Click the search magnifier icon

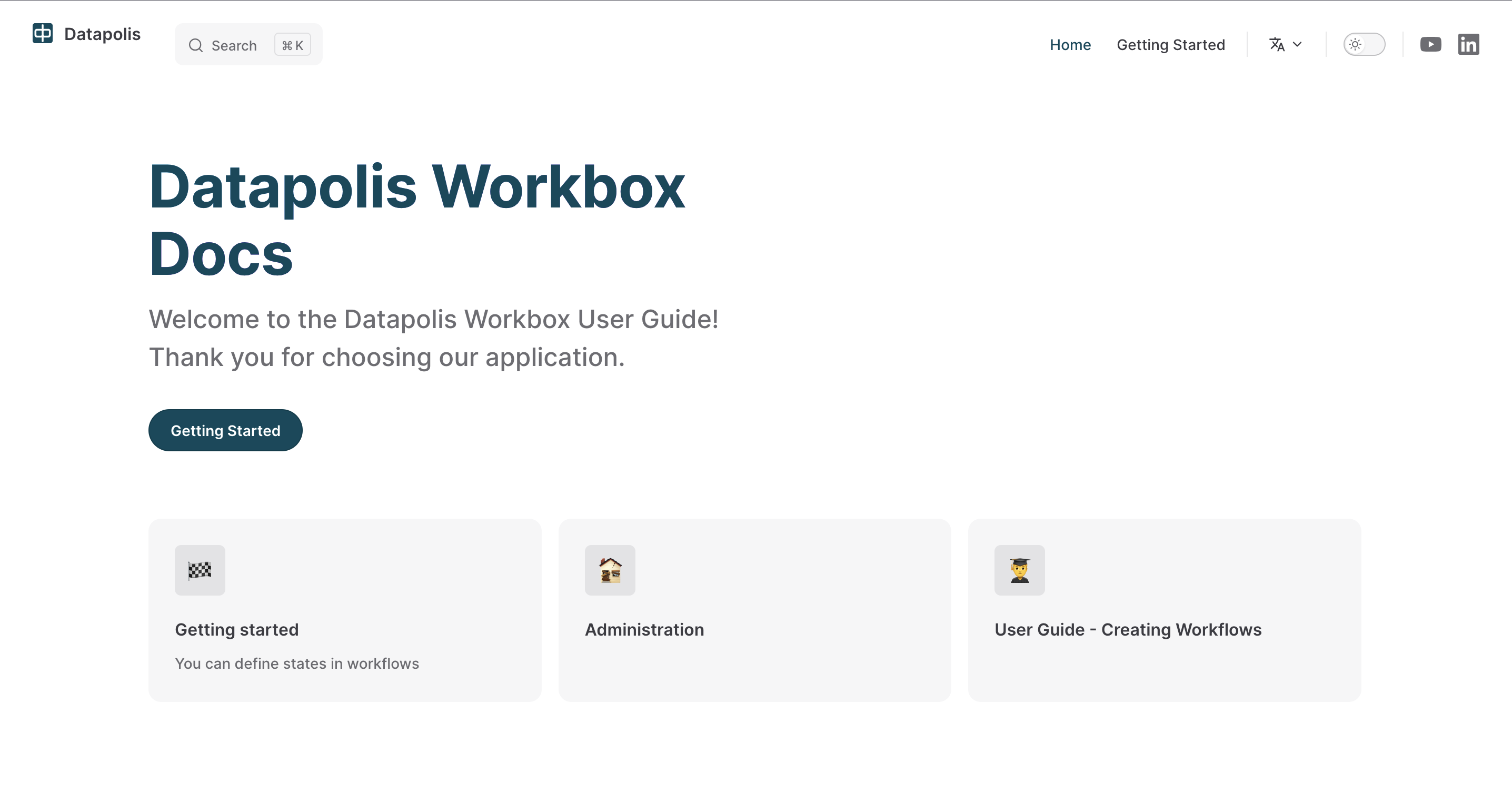[195, 45]
